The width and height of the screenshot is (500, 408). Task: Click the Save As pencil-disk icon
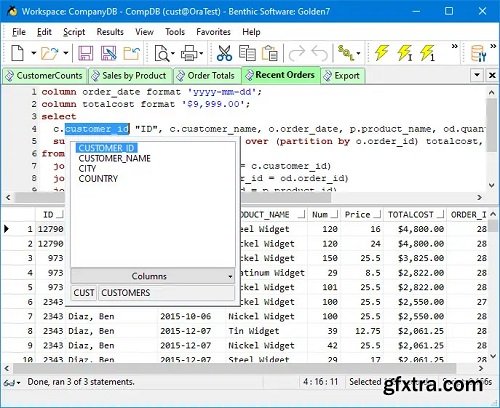[x=109, y=53]
